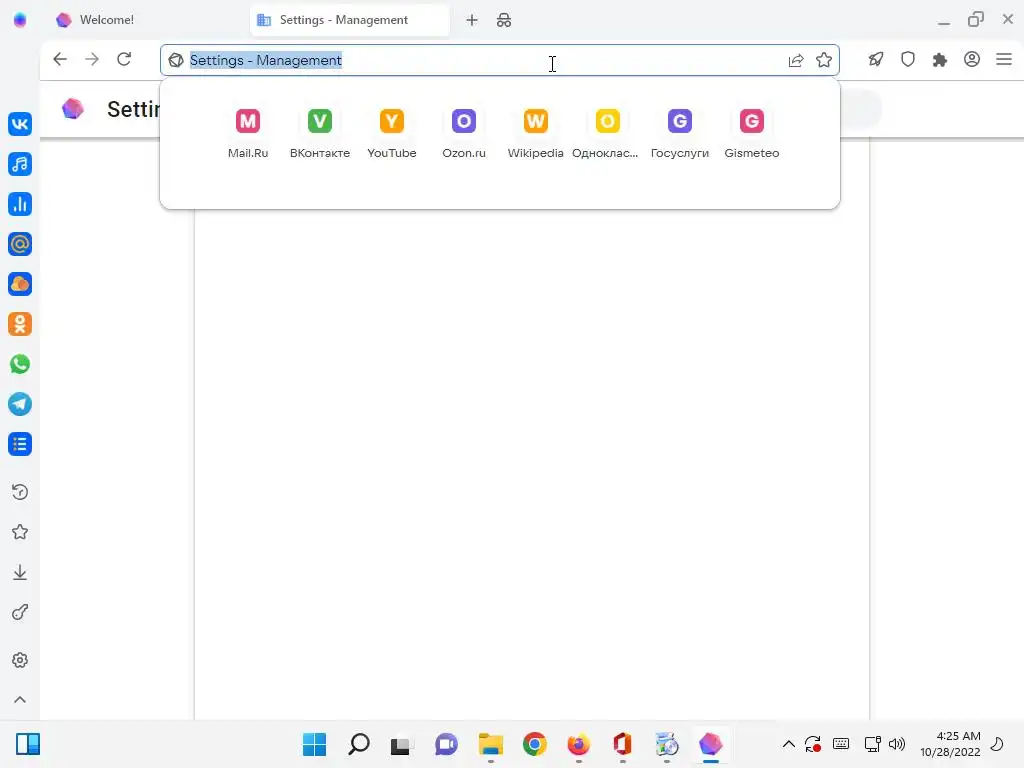Open Telegram from the sidebar
1024x768 pixels.
pos(20,404)
